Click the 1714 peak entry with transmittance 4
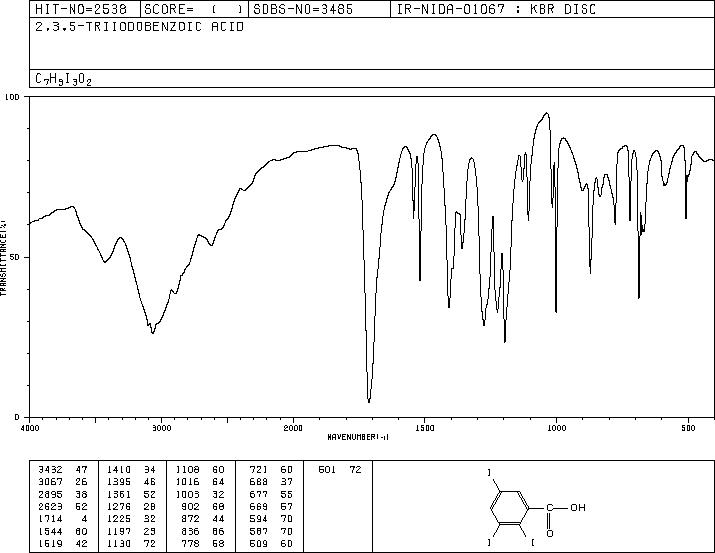715x553 pixels. [x=63, y=519]
